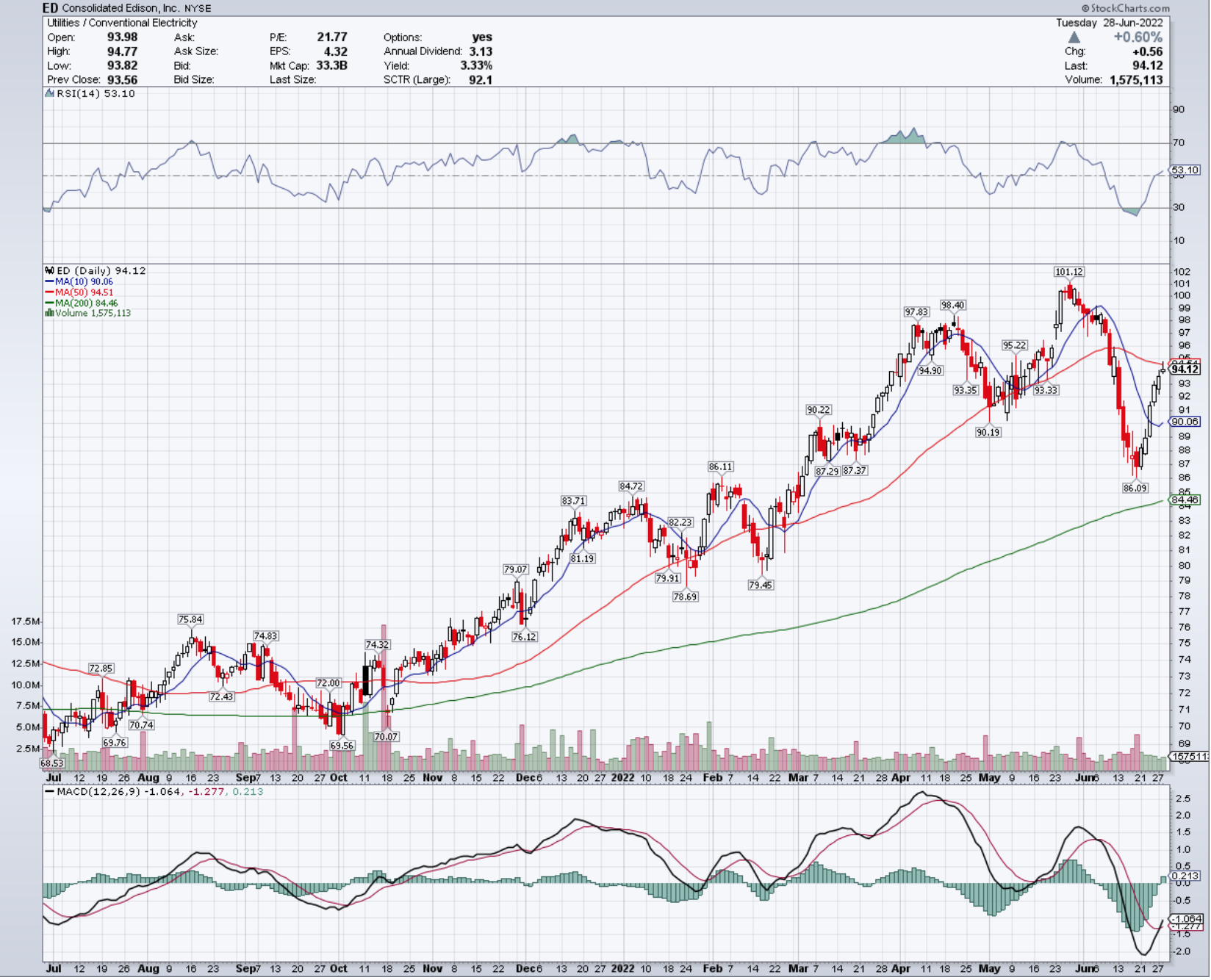
Task: Click the -1.064 MACD value tag
Action: [x=1187, y=920]
